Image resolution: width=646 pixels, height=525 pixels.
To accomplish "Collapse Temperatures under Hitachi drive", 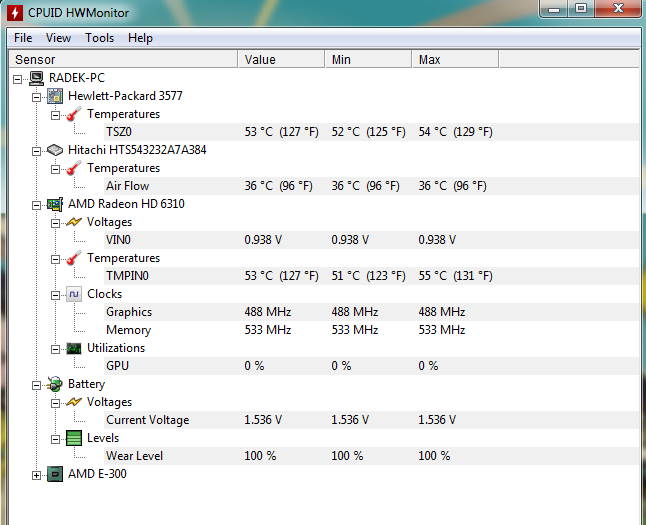I will click(55, 169).
